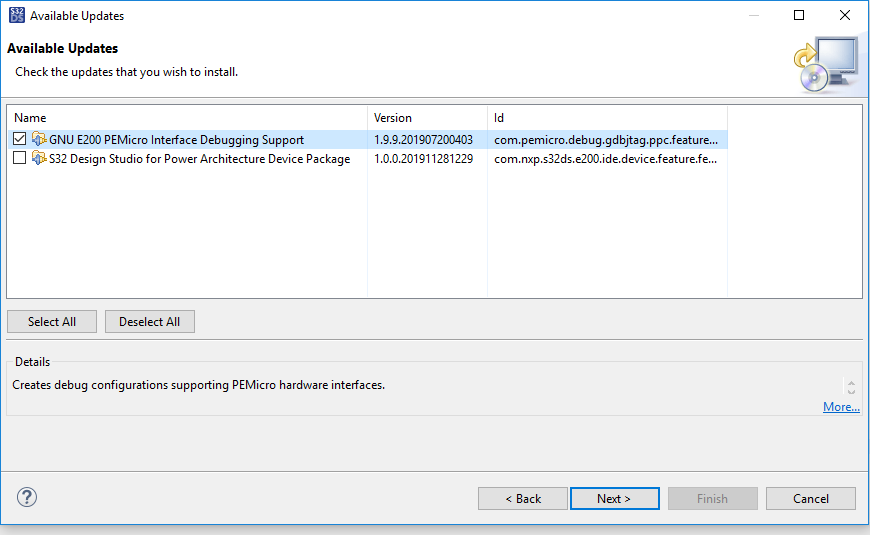Click the details scroll down arrow
The width and height of the screenshot is (870, 535).
pos(851,392)
